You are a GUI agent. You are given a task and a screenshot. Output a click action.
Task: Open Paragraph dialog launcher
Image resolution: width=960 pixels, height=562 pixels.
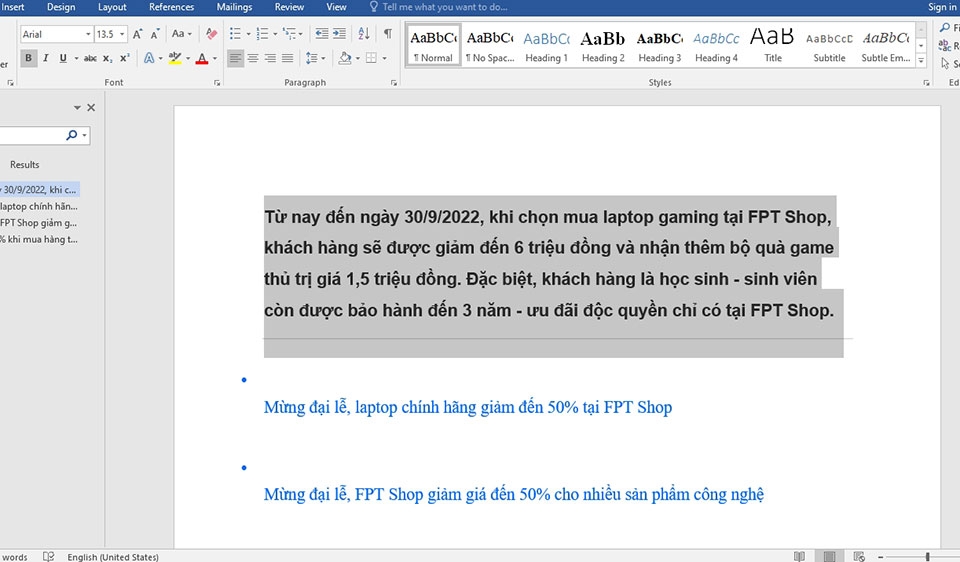[393, 83]
